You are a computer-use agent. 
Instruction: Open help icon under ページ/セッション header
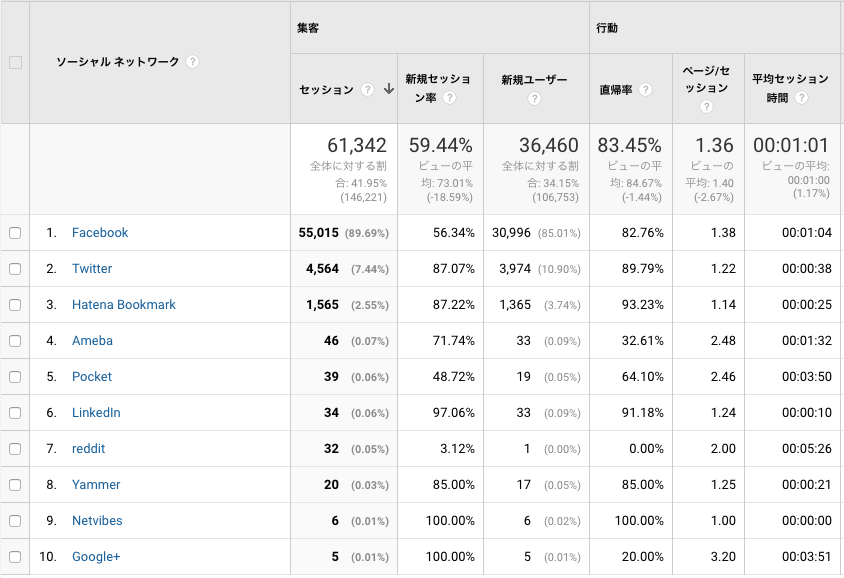[706, 107]
